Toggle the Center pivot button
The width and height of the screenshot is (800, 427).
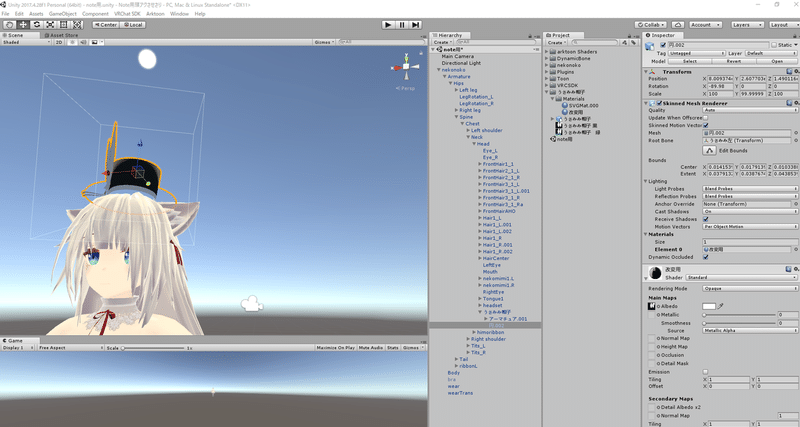(106, 24)
